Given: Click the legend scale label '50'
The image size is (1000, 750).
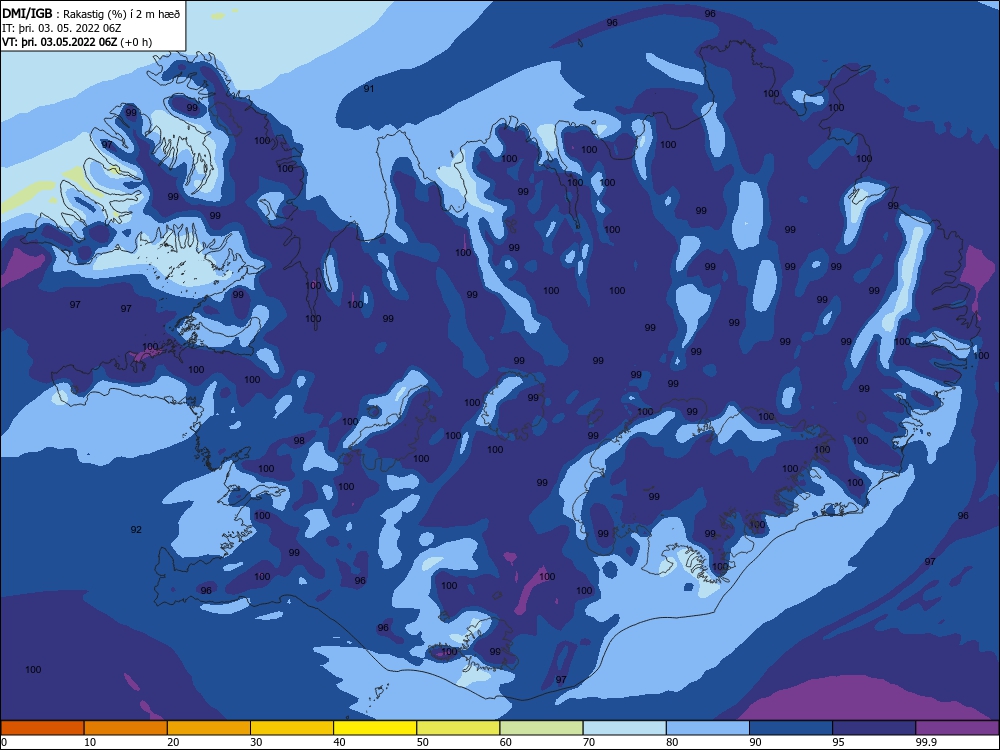Looking at the screenshot, I should [423, 742].
